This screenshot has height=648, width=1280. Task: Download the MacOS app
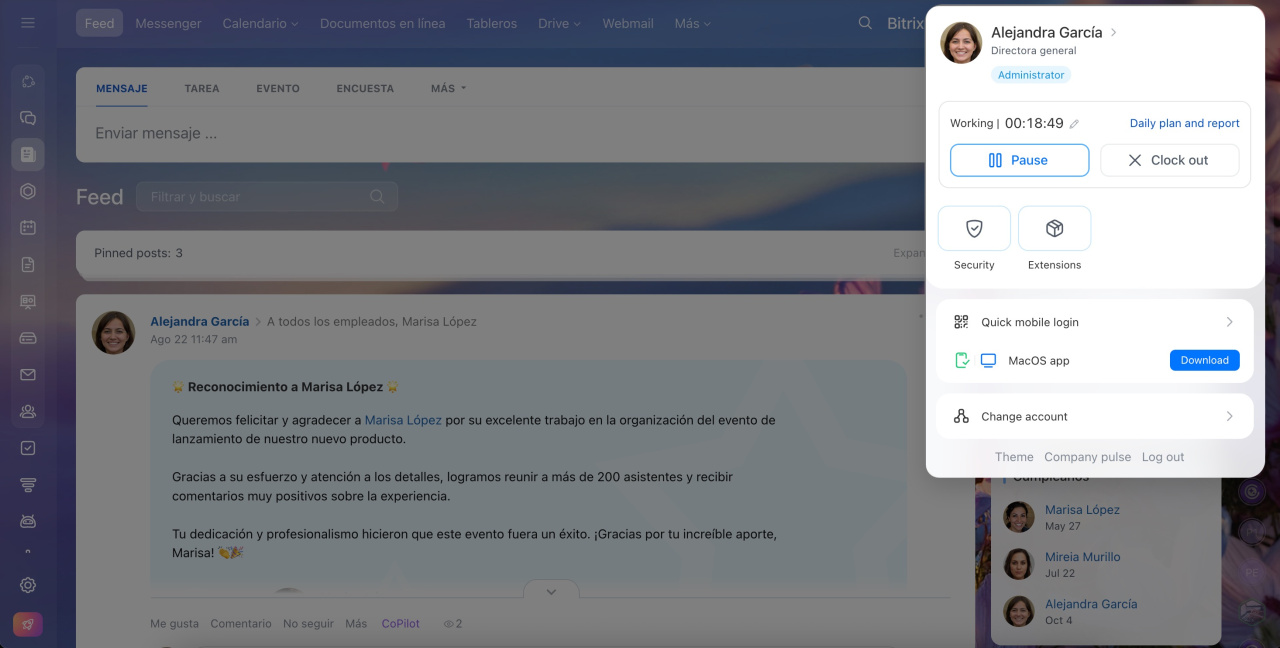pos(1204,360)
